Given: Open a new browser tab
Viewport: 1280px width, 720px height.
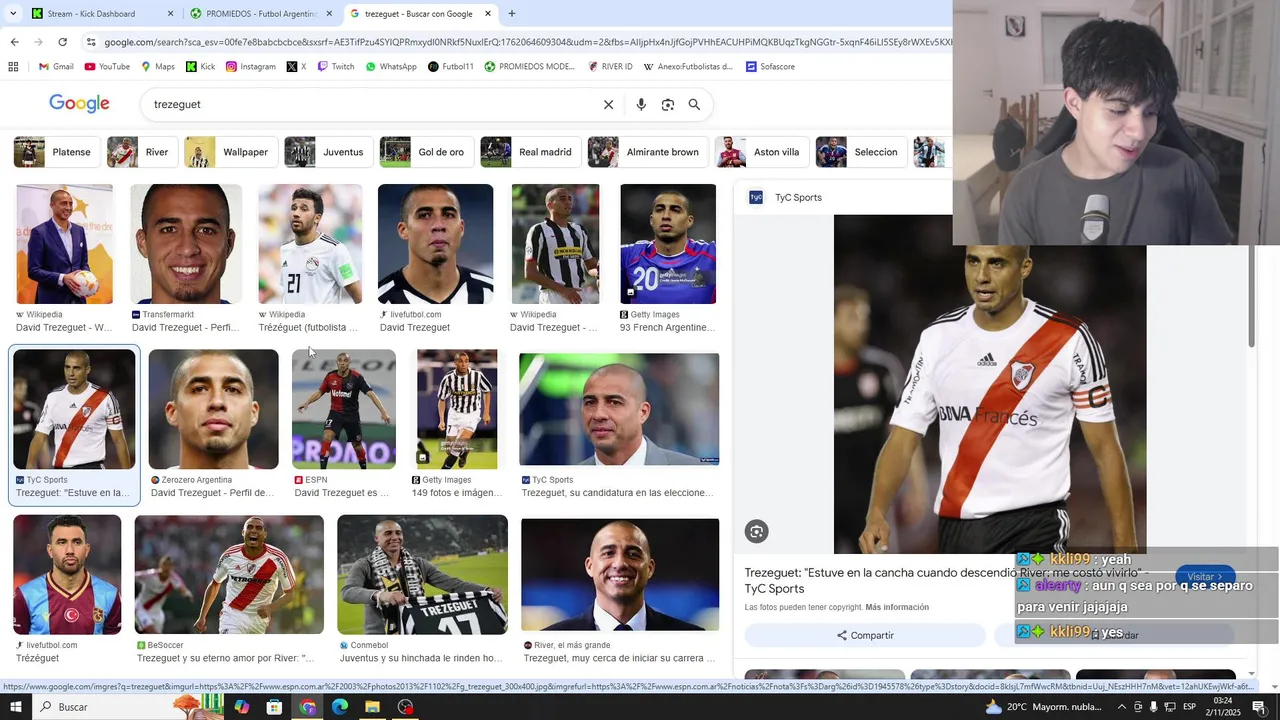Looking at the screenshot, I should [x=512, y=14].
